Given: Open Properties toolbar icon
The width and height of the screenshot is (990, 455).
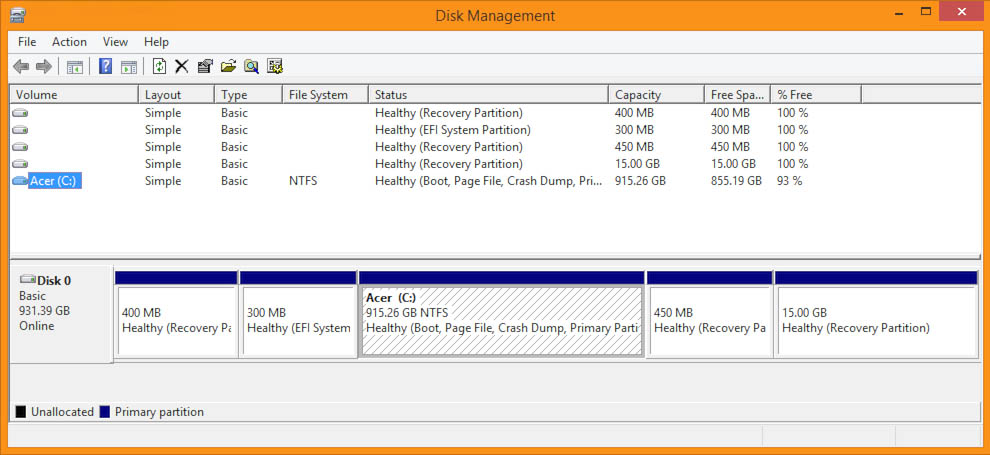Looking at the screenshot, I should click(205, 66).
